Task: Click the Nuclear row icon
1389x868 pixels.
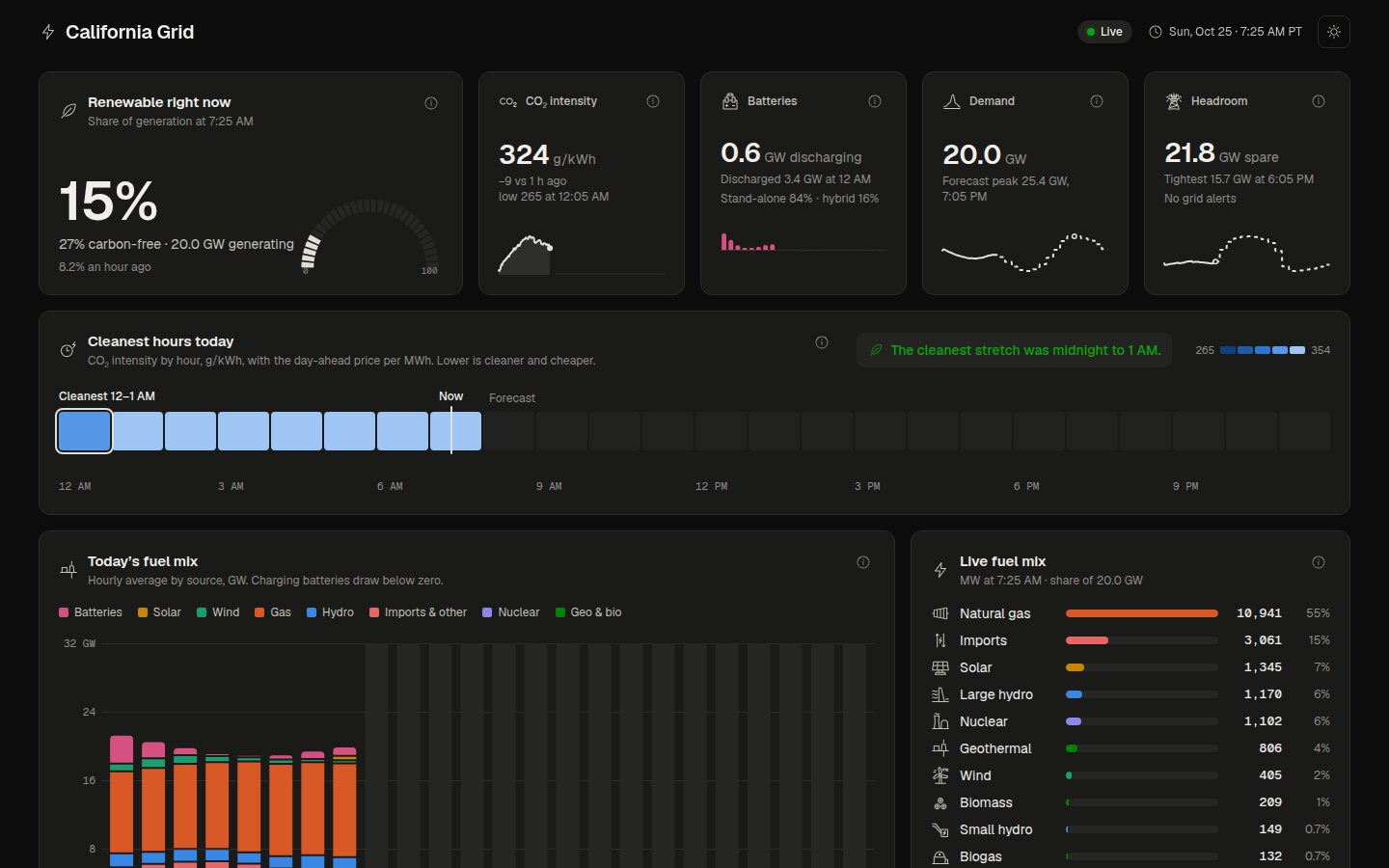Action: (x=940, y=721)
